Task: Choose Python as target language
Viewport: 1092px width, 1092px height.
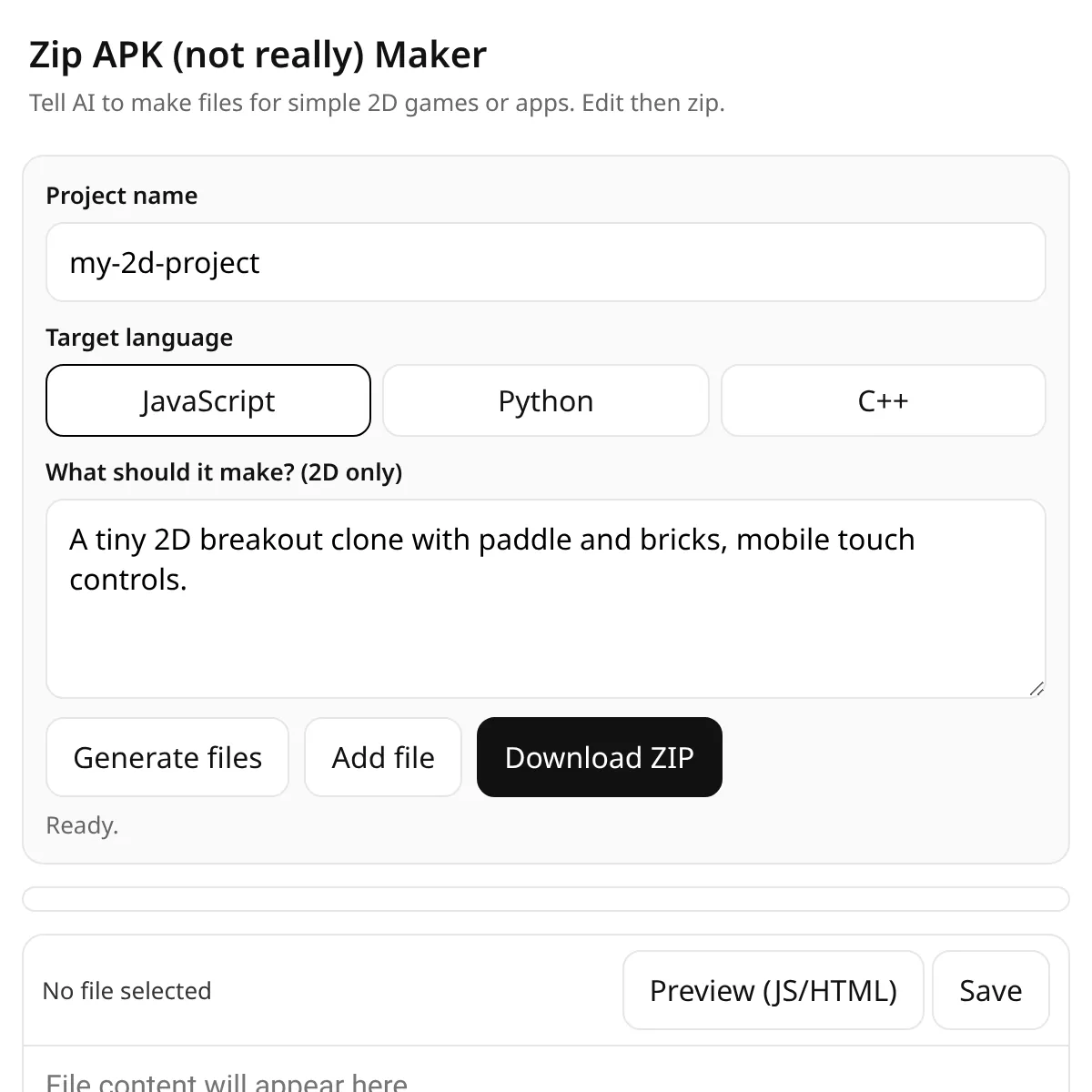Action: [546, 400]
